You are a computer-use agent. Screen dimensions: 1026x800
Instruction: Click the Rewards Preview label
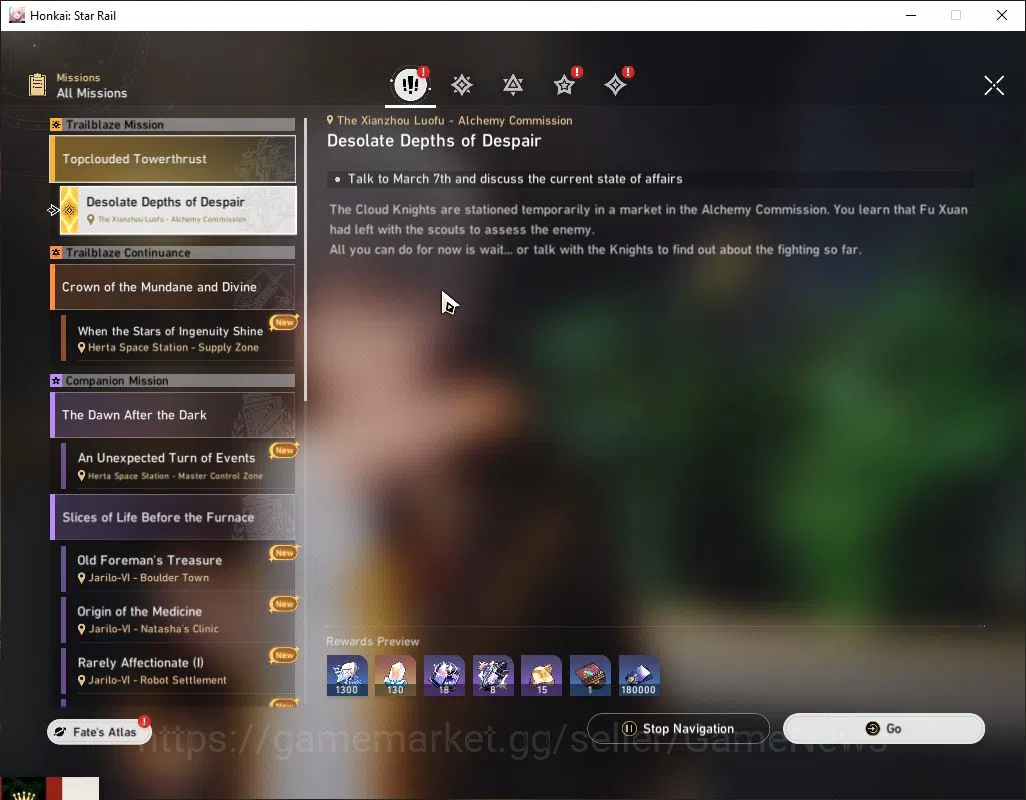[x=372, y=641]
